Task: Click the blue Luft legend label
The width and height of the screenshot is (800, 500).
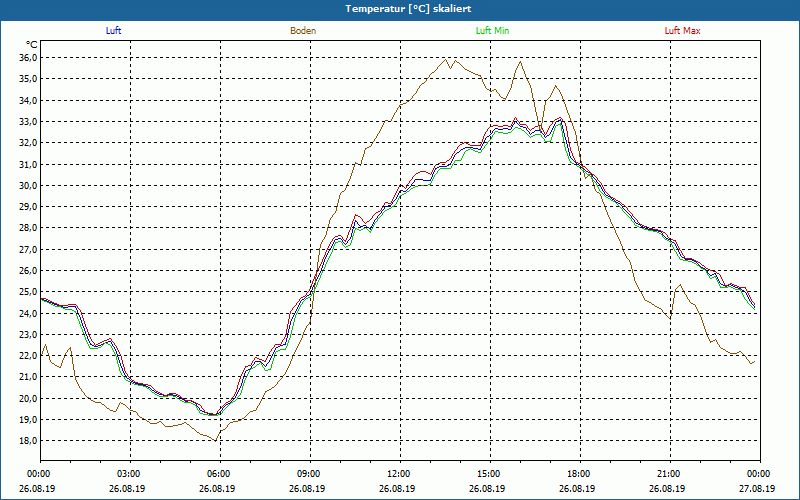Action: 113,31
